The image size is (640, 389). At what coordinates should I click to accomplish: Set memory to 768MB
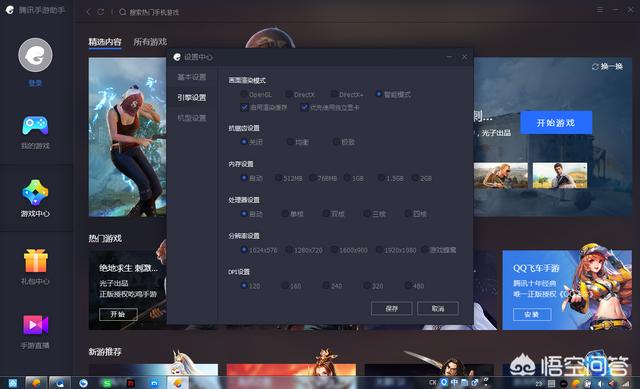point(313,178)
